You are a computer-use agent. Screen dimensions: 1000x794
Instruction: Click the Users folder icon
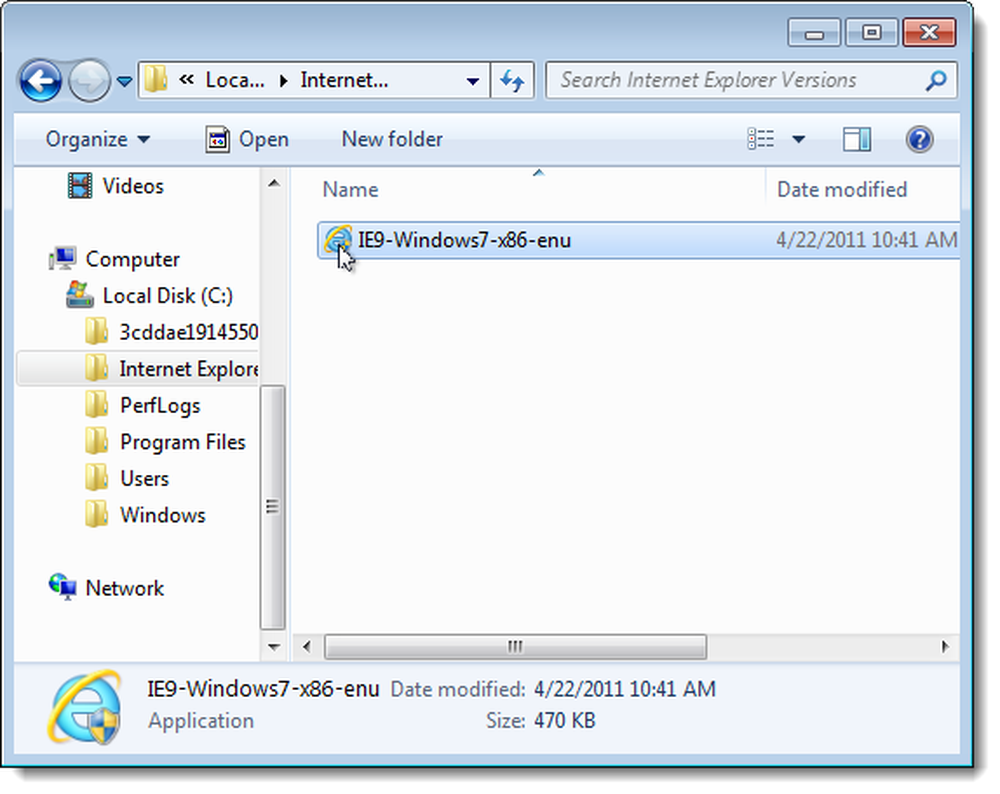pos(96,478)
